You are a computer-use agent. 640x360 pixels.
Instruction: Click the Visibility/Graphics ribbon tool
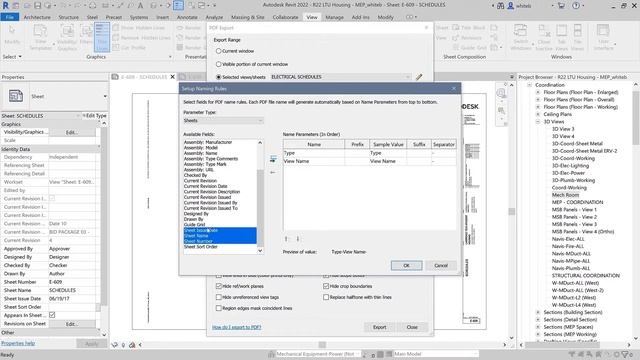[x=67, y=37]
